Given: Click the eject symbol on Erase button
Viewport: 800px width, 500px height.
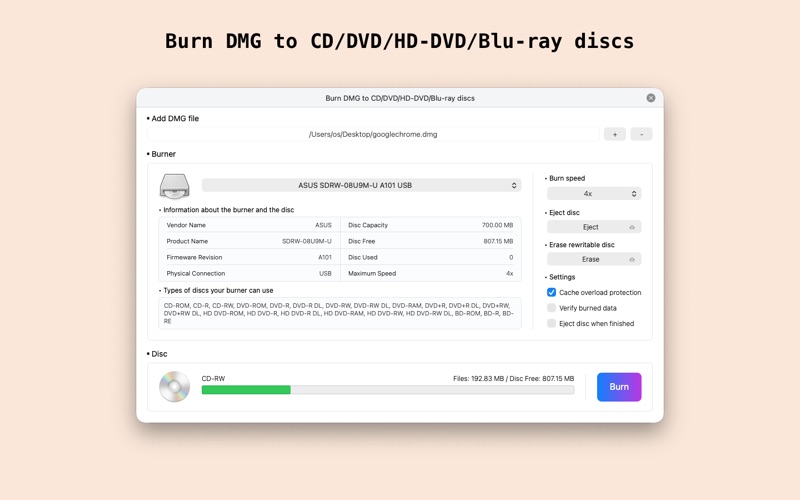Looking at the screenshot, I should coord(632,259).
